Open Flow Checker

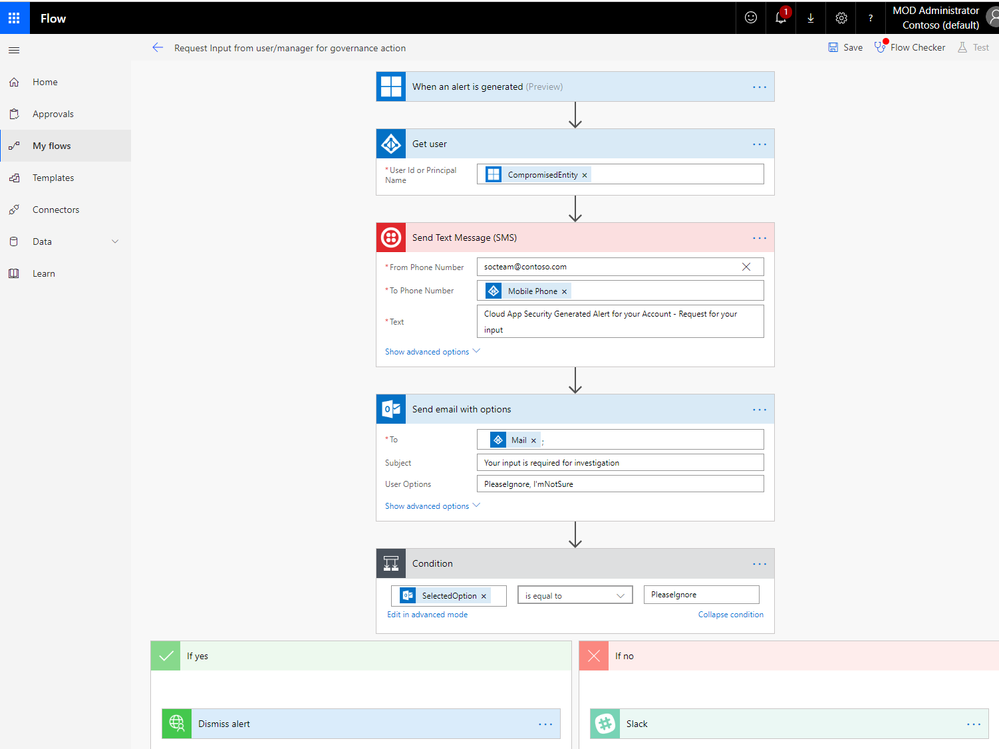tap(910, 47)
